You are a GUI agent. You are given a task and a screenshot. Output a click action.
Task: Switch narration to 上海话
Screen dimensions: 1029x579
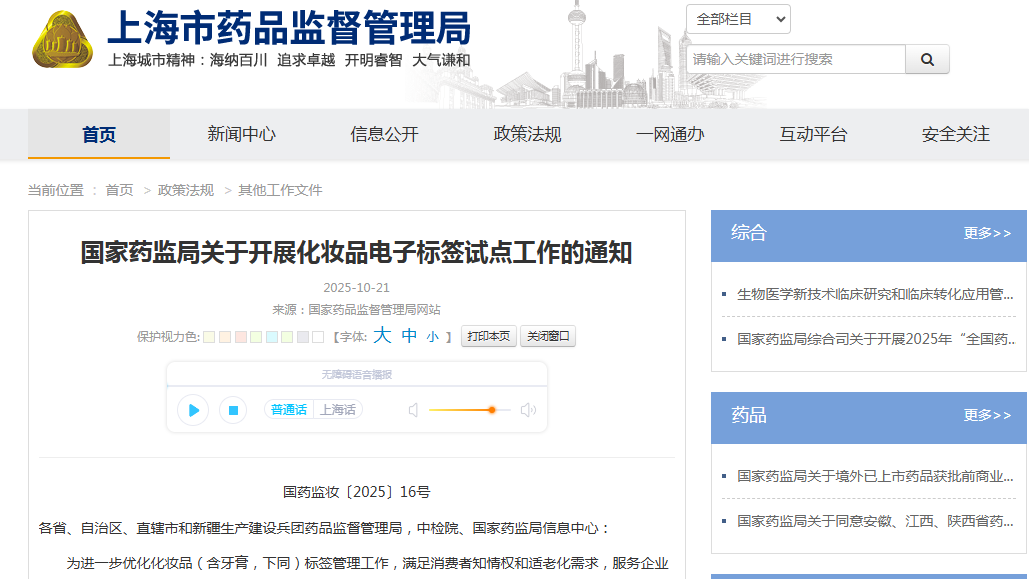pos(338,410)
